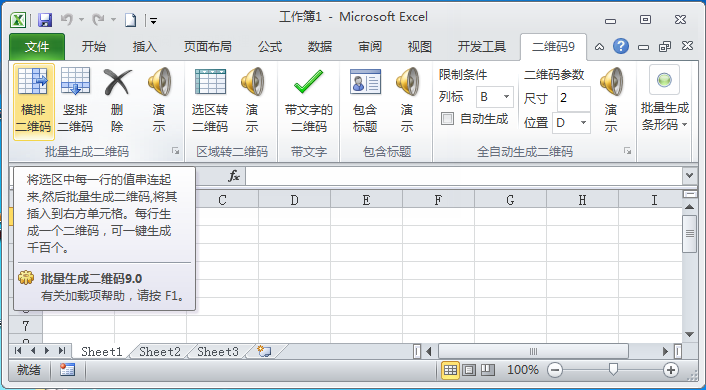Click the 100% zoom level button
This screenshot has height=390, width=706.
pyautogui.click(x=523, y=370)
